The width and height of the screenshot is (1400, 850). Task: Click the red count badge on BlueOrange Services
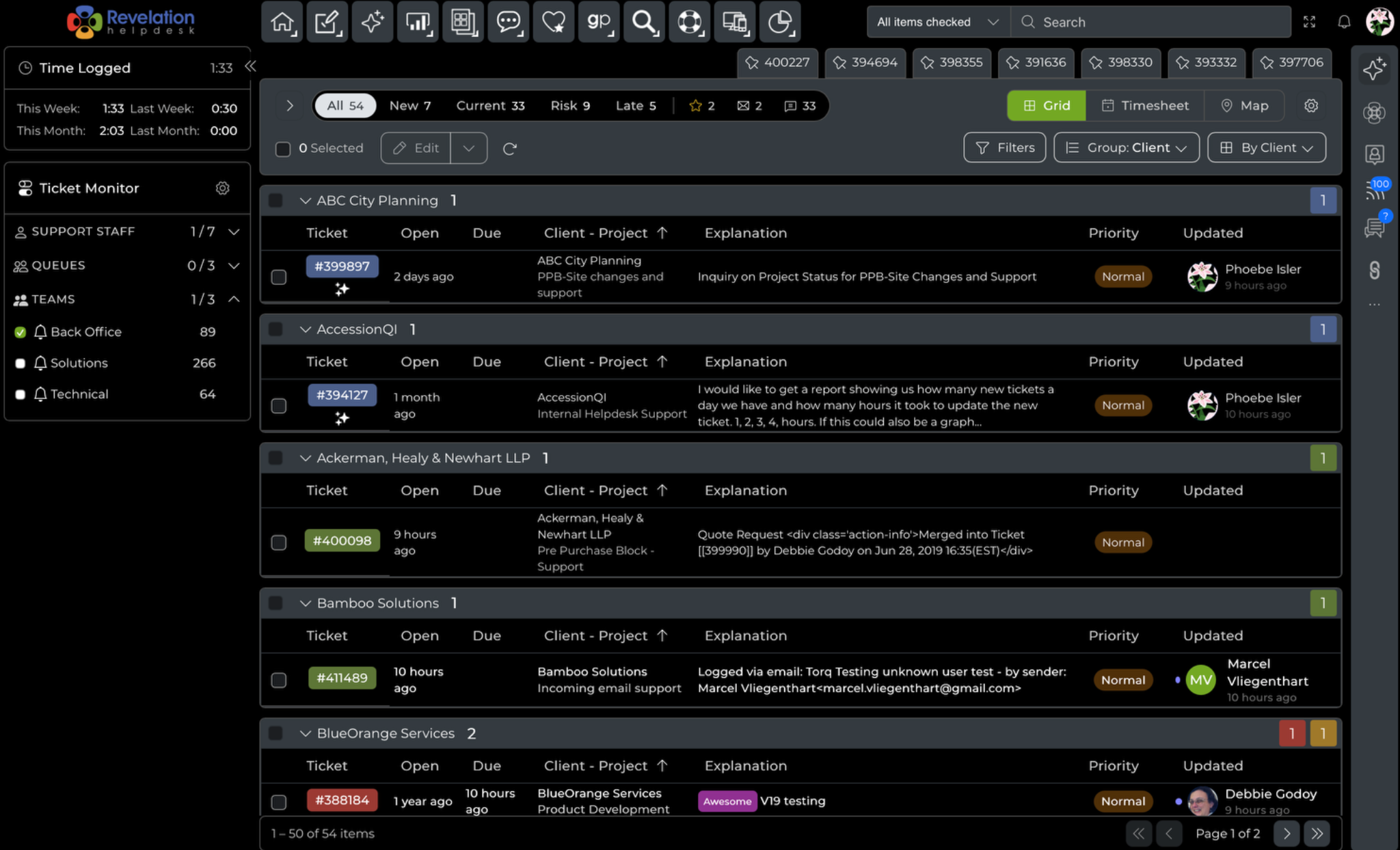(x=1291, y=733)
